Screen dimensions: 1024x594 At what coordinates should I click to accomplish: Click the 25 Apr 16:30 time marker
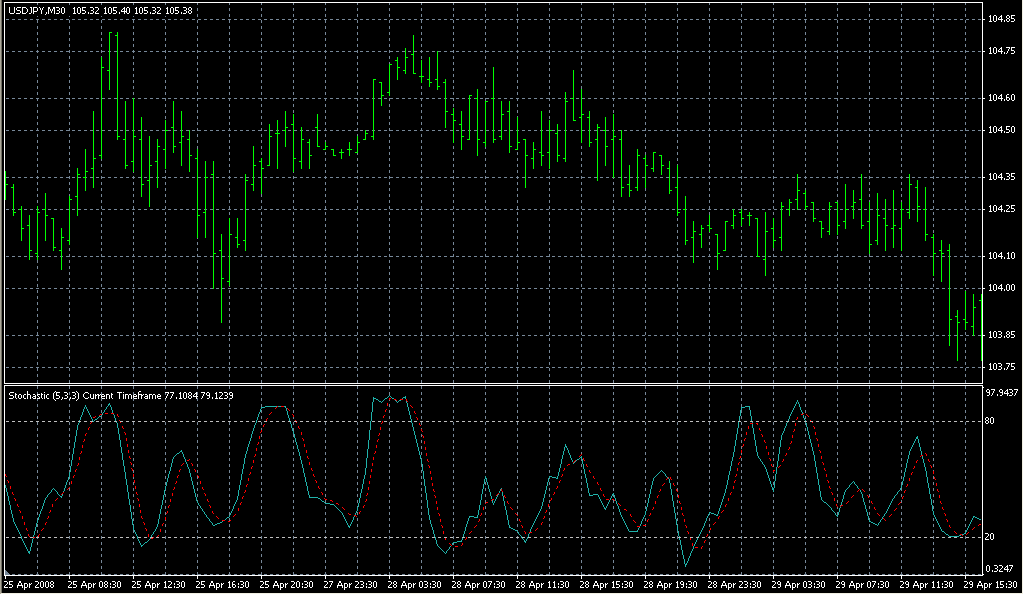tap(223, 583)
